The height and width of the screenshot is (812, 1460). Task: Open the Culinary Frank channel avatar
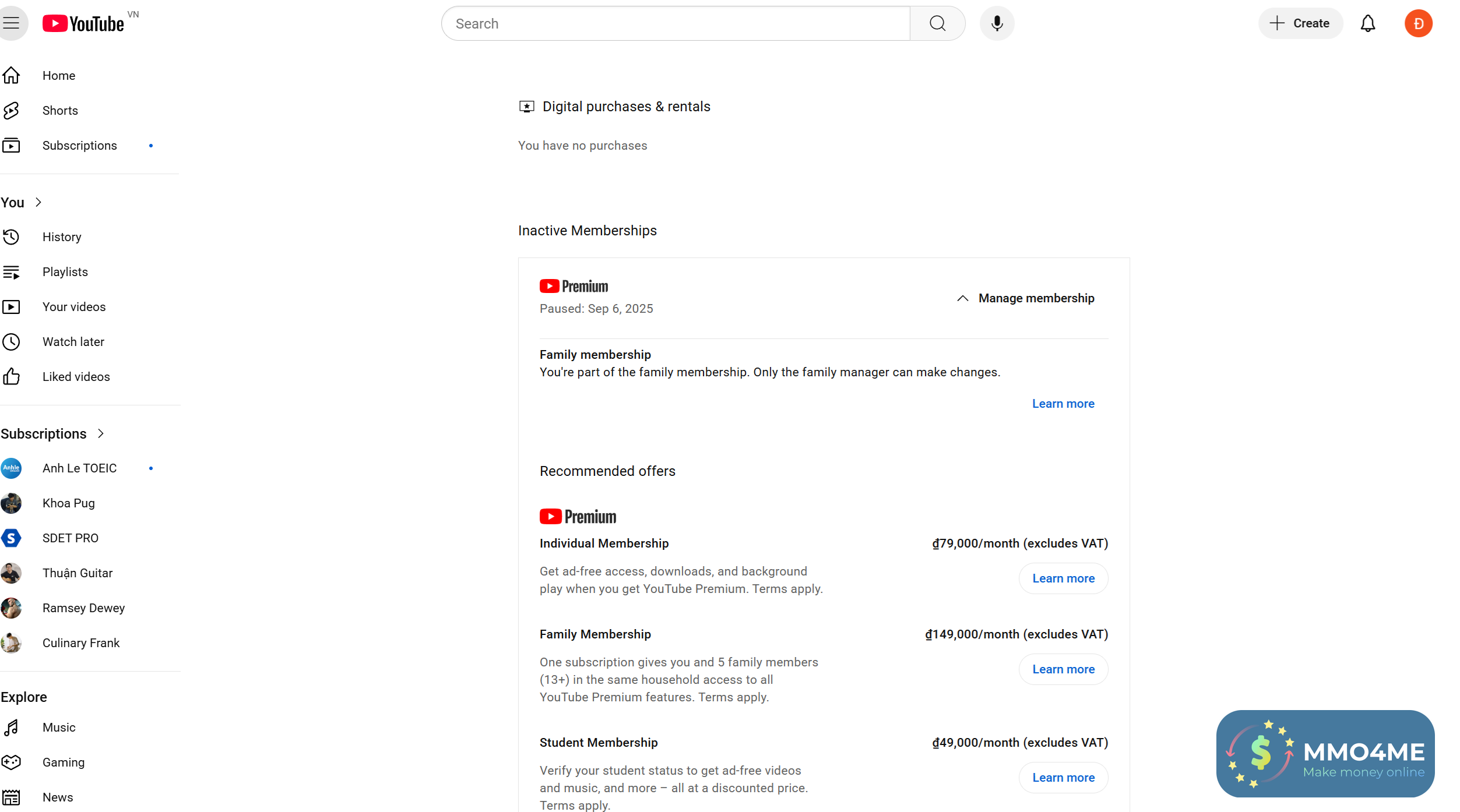pos(11,642)
